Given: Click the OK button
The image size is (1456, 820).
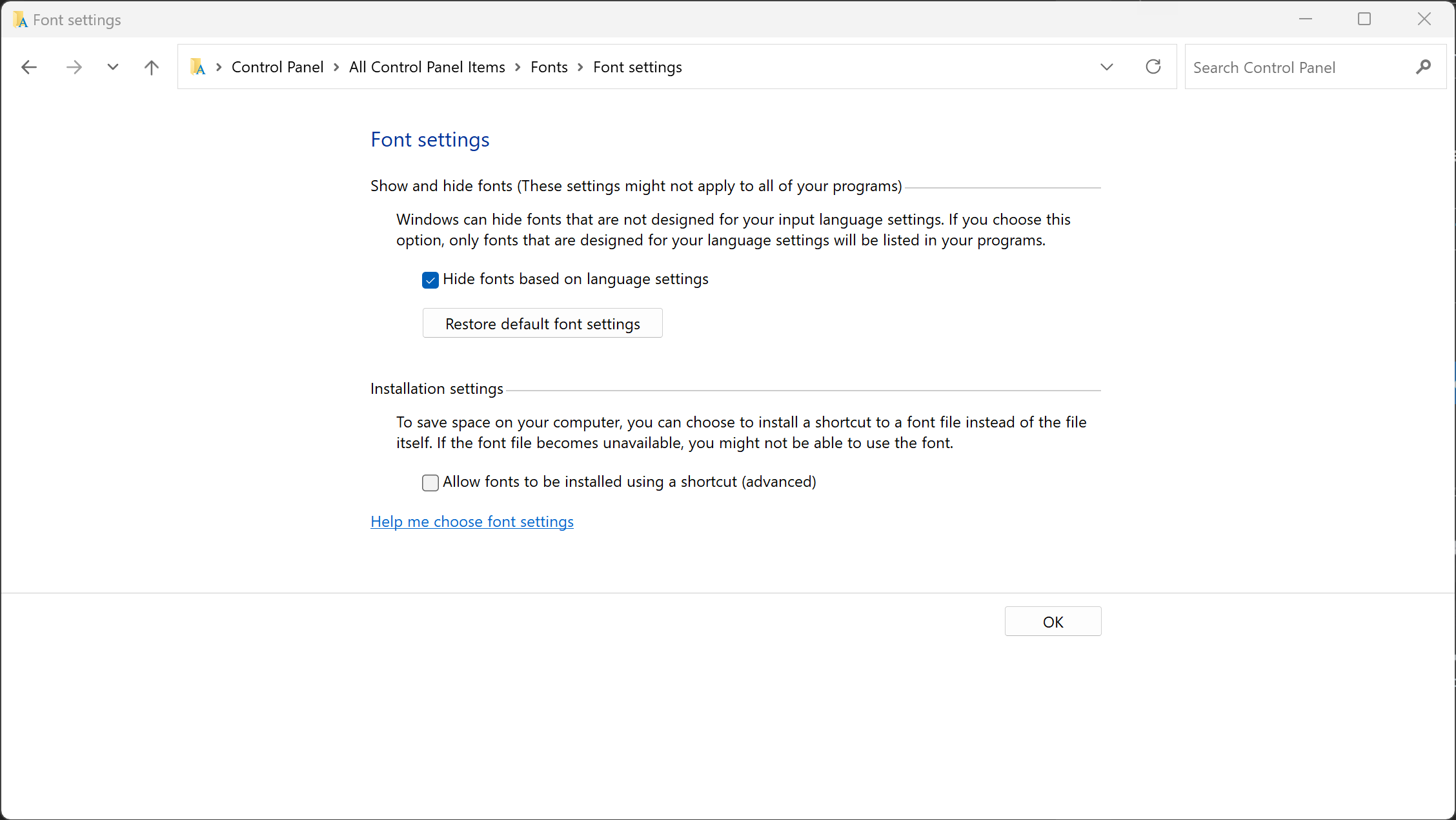Looking at the screenshot, I should click(x=1053, y=622).
